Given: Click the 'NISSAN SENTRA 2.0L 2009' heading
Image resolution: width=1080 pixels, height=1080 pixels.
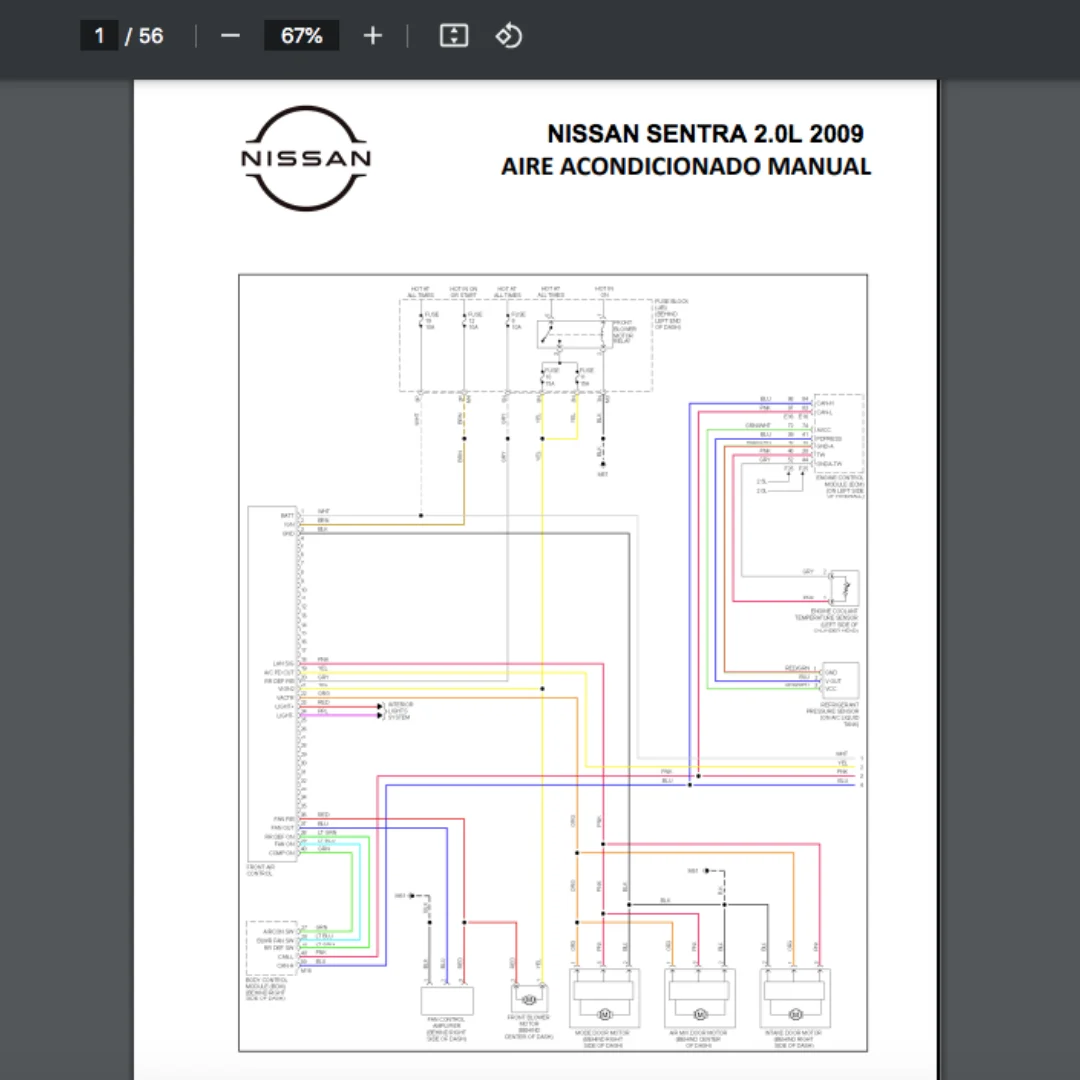Looking at the screenshot, I should coord(705,134).
